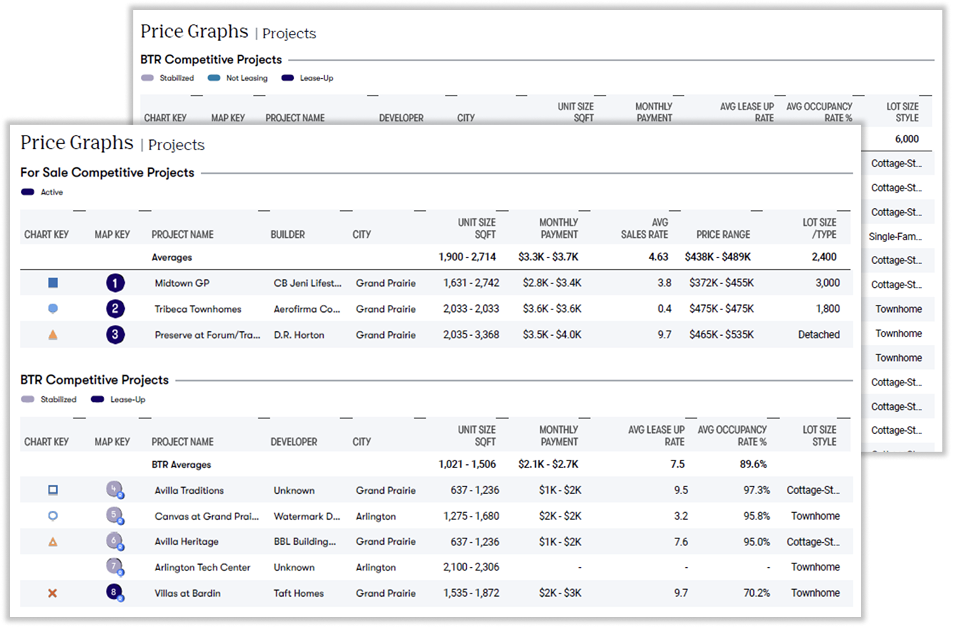This screenshot has width=953, height=627.
Task: Open the Arlington Tech Center project row
Action: [202, 567]
